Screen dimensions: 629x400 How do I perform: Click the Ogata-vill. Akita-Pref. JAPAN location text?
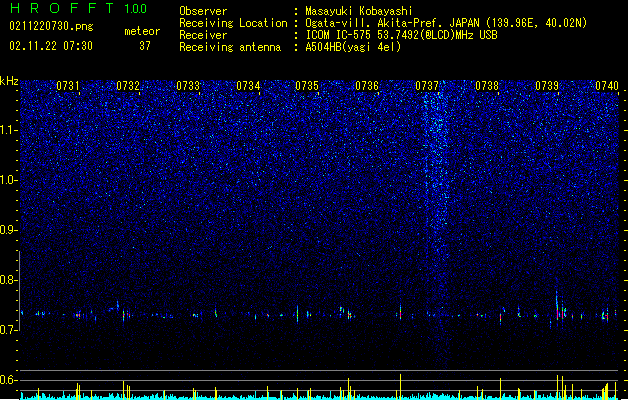click(446, 23)
